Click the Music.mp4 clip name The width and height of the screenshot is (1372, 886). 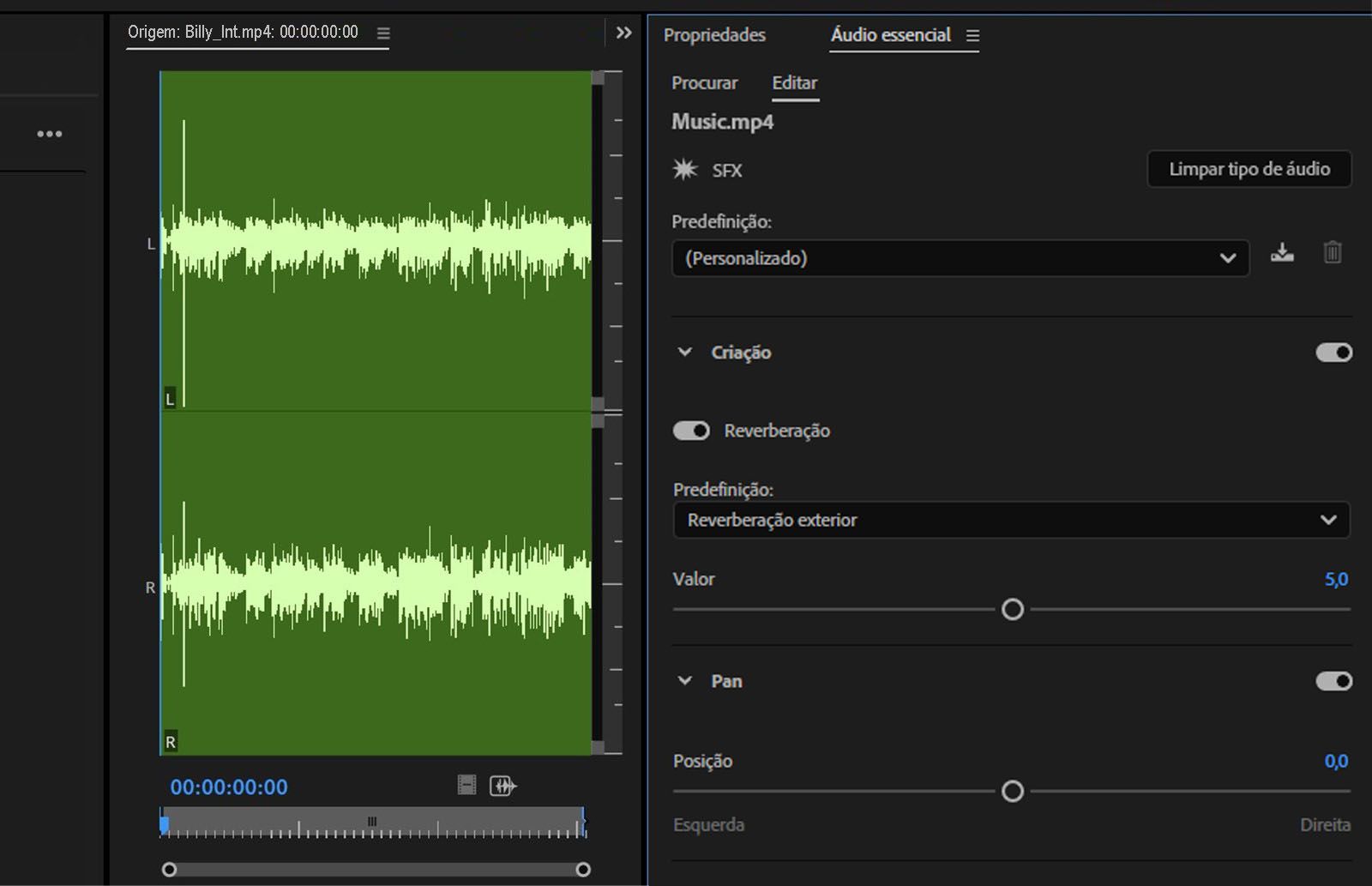pos(722,122)
